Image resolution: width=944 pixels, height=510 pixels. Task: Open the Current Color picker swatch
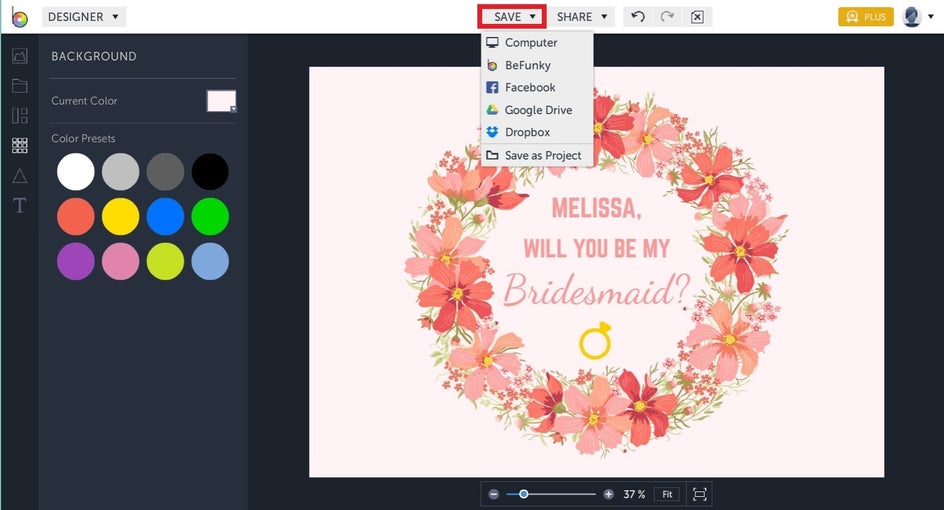tap(222, 101)
